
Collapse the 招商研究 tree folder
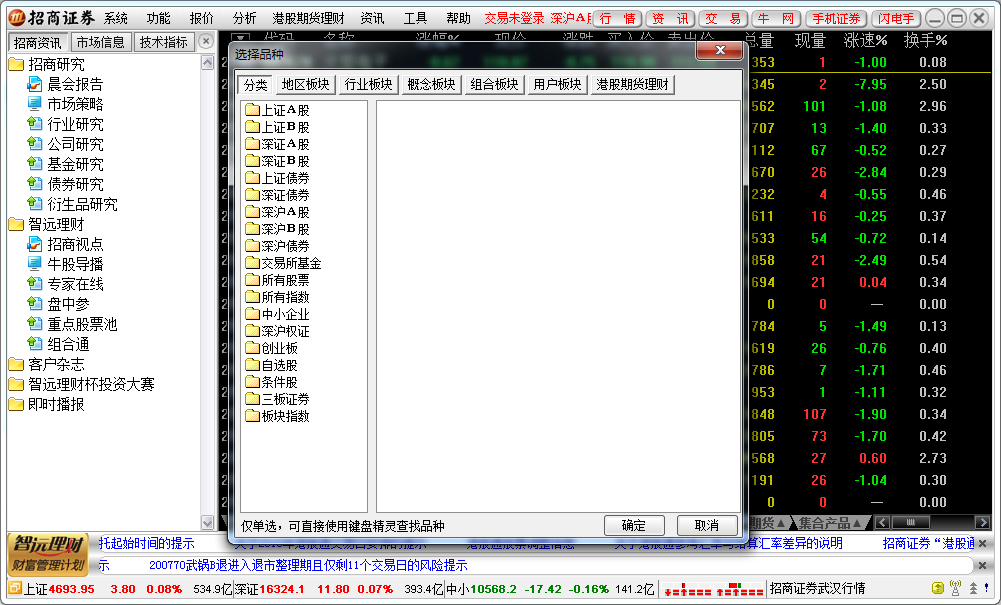click(x=16, y=64)
